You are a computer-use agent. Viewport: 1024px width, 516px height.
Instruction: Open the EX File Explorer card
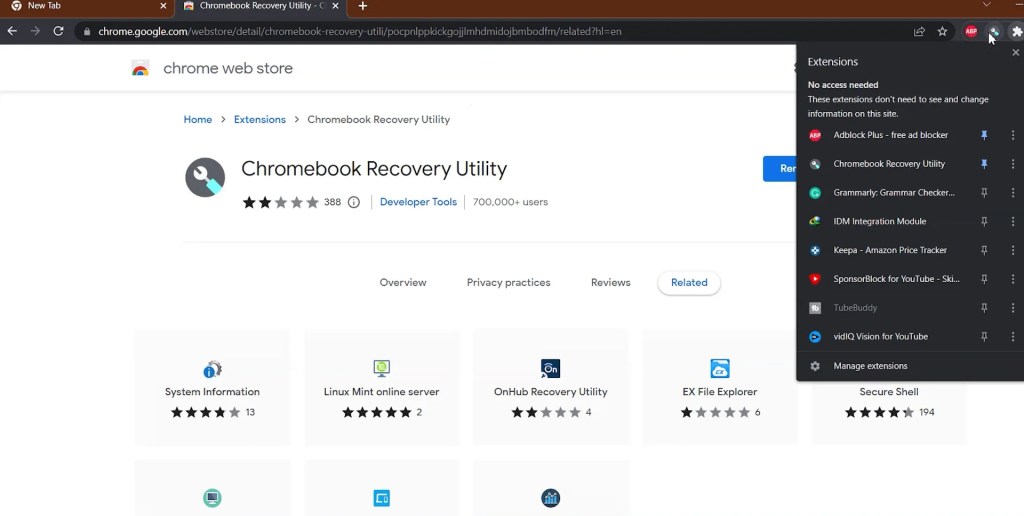720,387
